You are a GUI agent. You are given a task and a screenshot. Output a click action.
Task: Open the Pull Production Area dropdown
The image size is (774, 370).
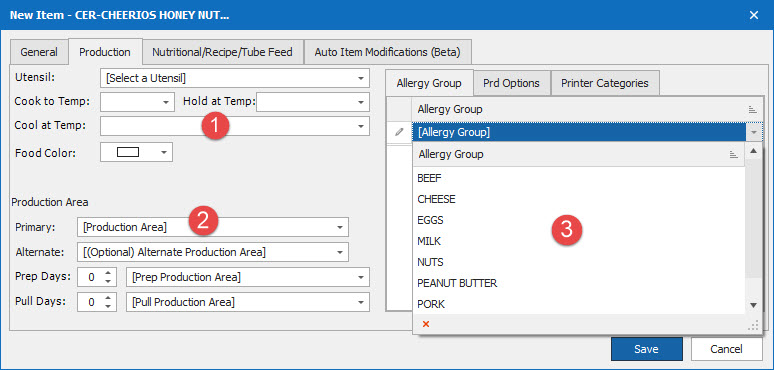point(362,302)
